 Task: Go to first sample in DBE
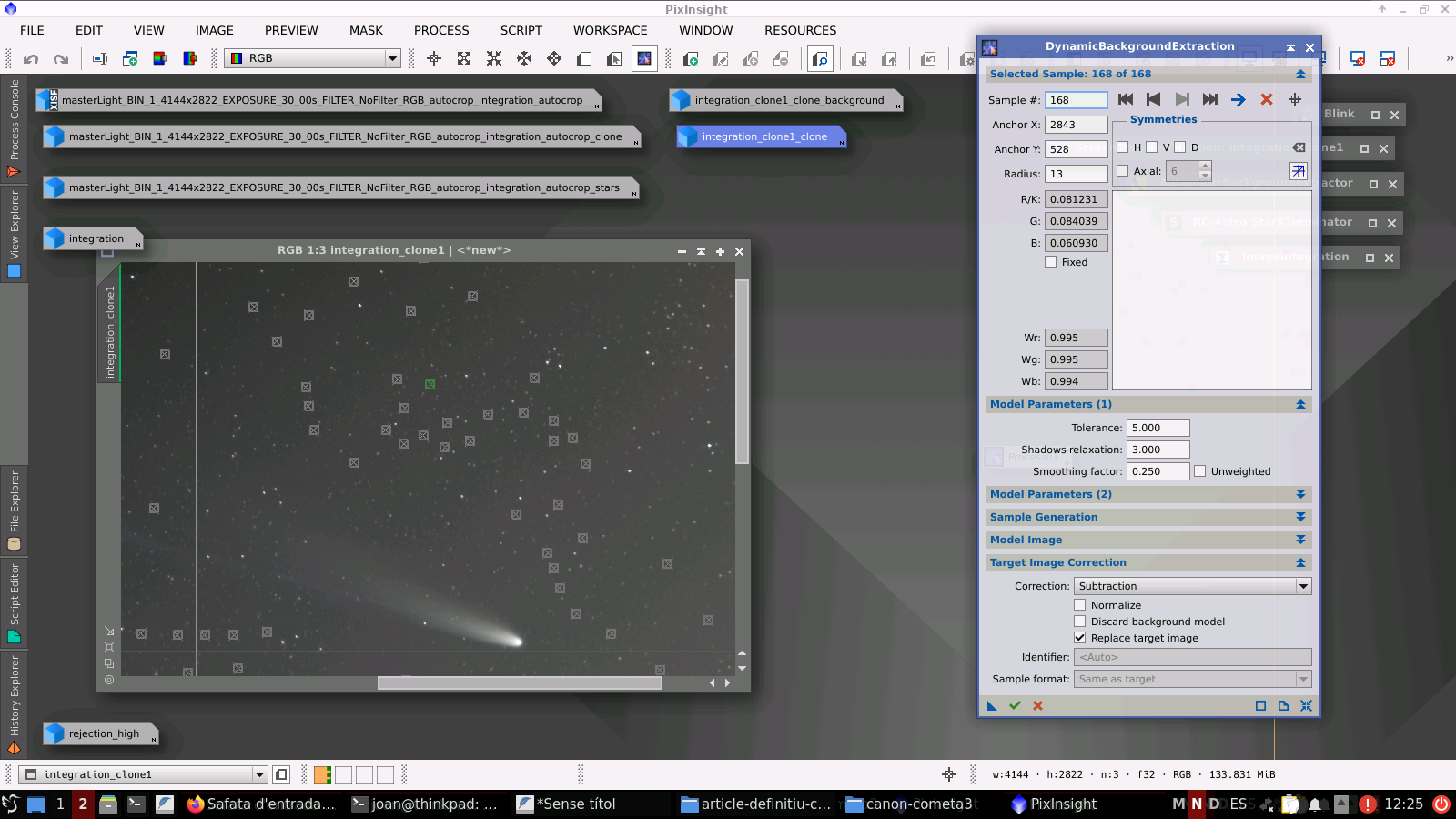tap(1126, 99)
